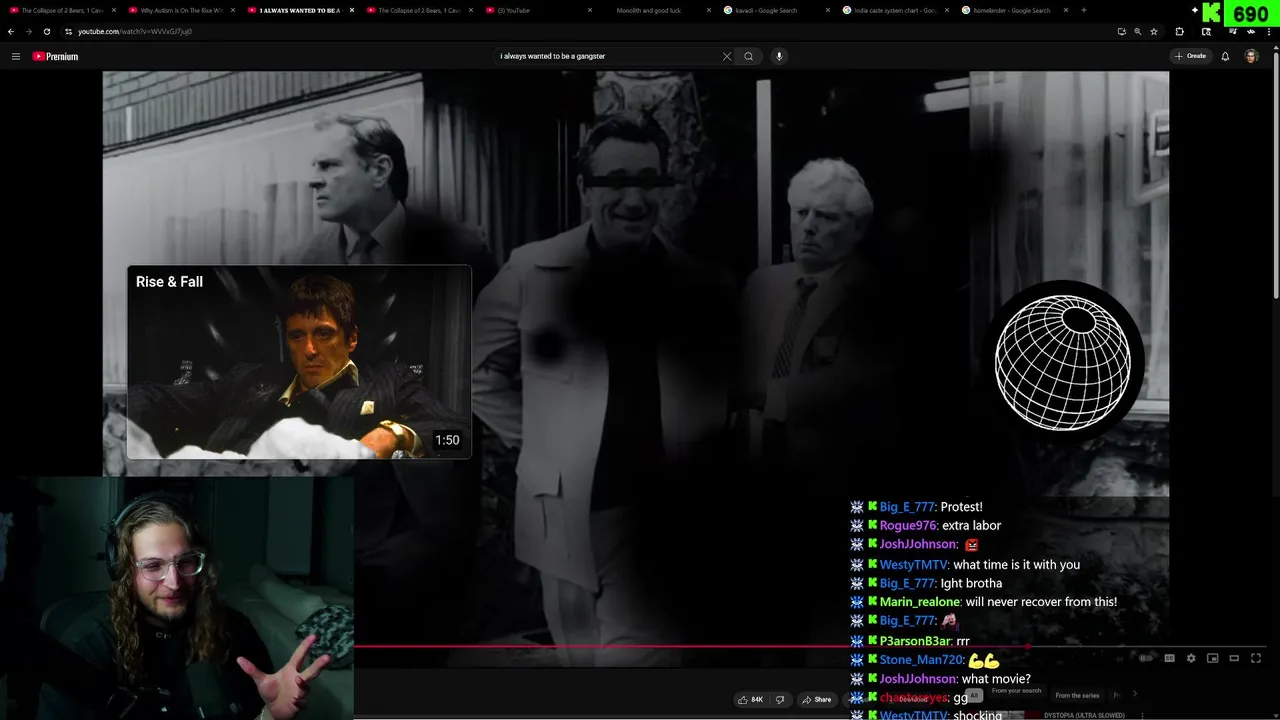This screenshot has height=720, width=1280.
Task: Select the 'From the series' chip
Action: click(x=1077, y=695)
